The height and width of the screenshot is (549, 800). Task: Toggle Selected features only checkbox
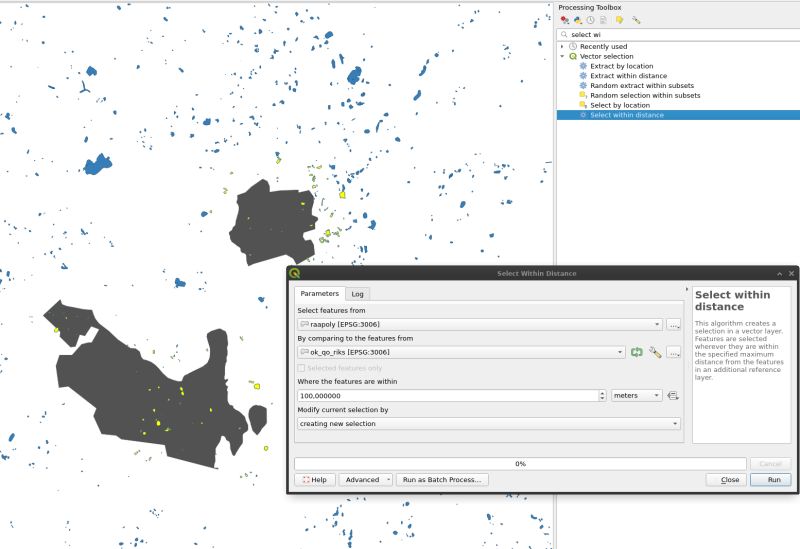(x=301, y=368)
